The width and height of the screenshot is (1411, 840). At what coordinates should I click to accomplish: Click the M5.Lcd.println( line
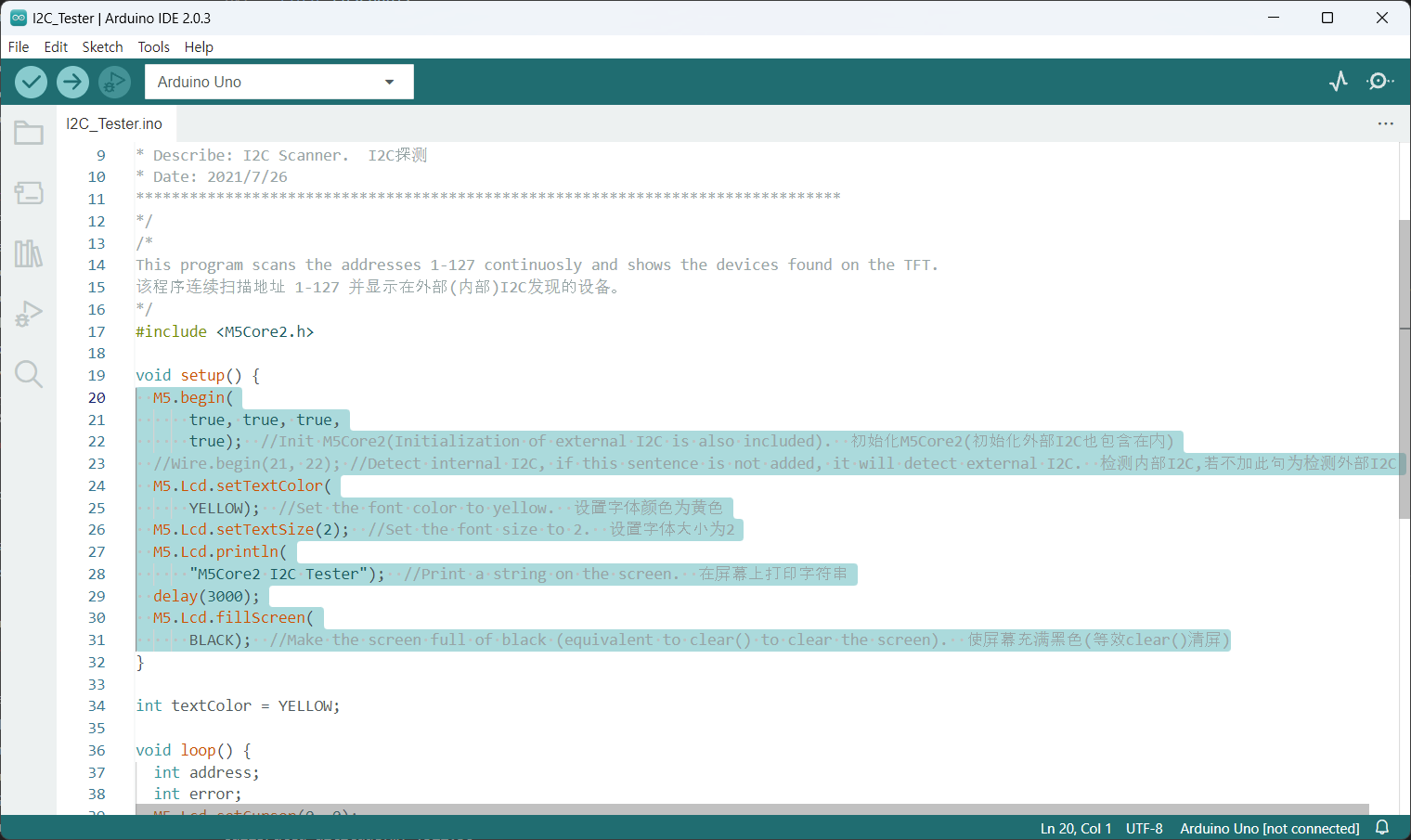coord(220,551)
